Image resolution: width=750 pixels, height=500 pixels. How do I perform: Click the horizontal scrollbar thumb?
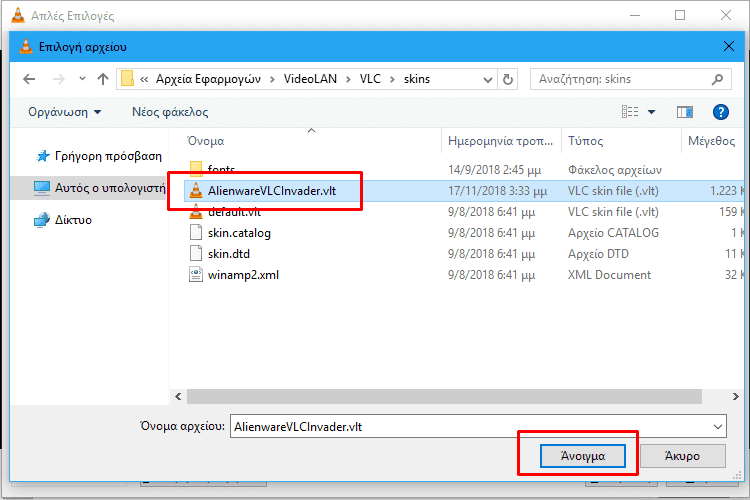[444, 397]
